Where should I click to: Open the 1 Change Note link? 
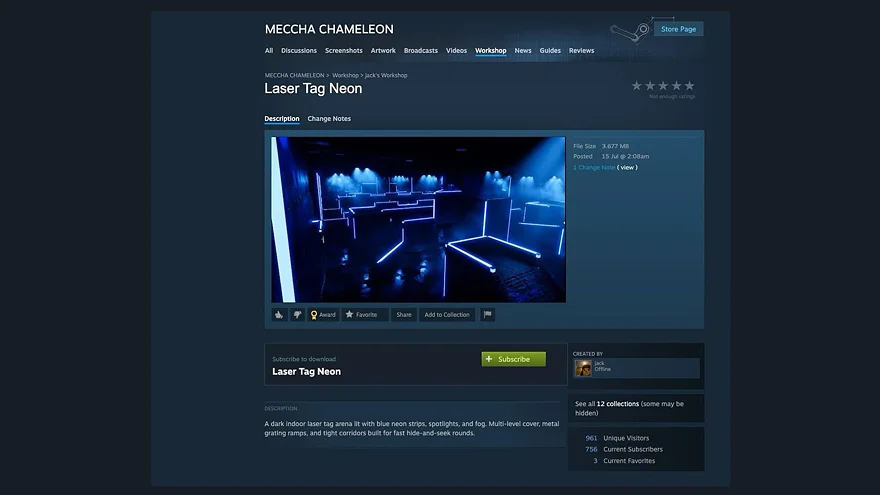point(594,167)
